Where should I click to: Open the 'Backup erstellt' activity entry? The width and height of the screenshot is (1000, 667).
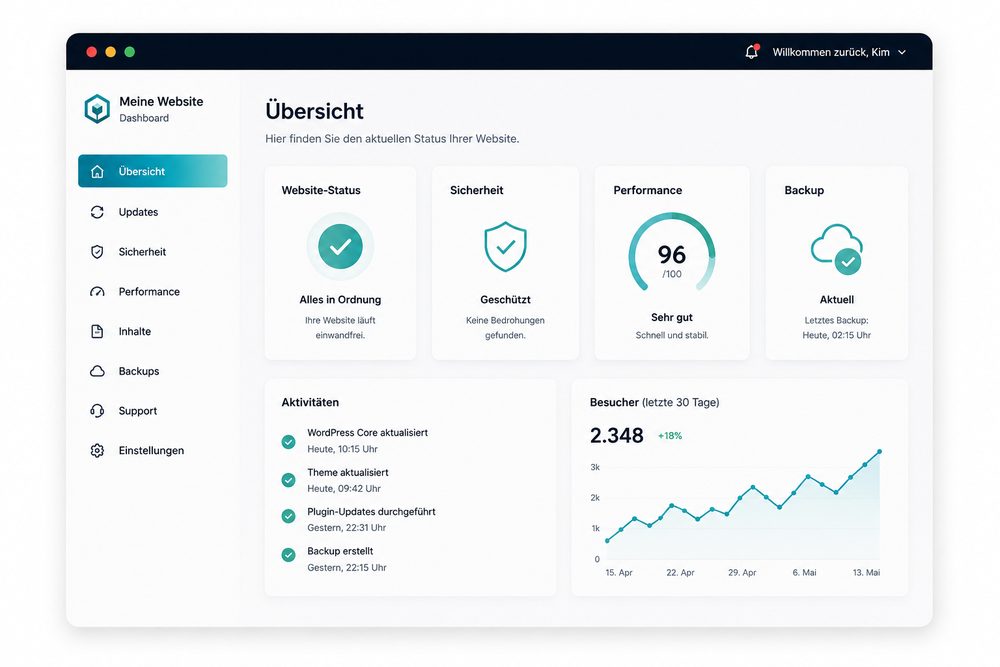[340, 551]
